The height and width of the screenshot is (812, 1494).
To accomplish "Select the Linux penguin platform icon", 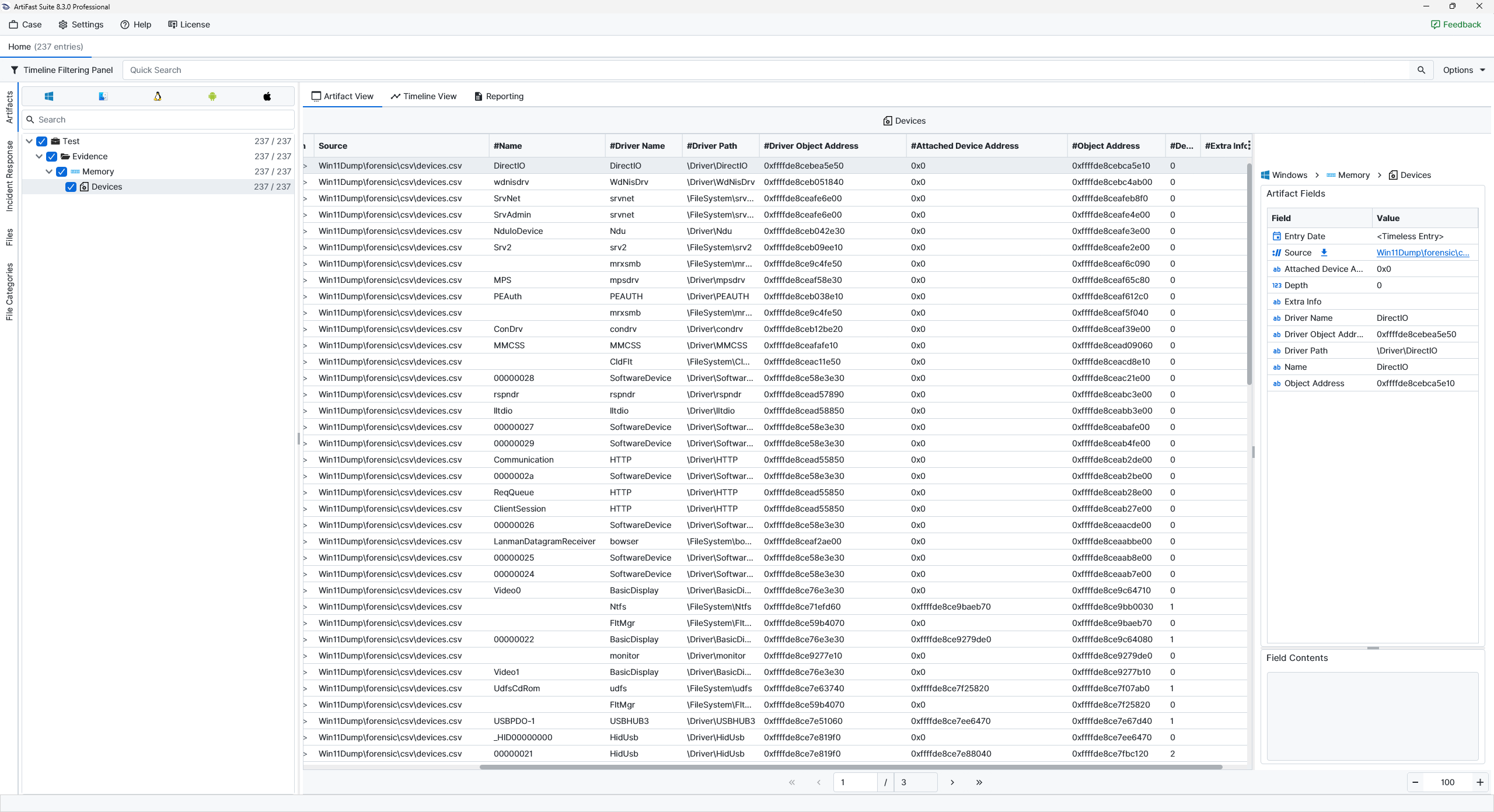I will (x=158, y=96).
